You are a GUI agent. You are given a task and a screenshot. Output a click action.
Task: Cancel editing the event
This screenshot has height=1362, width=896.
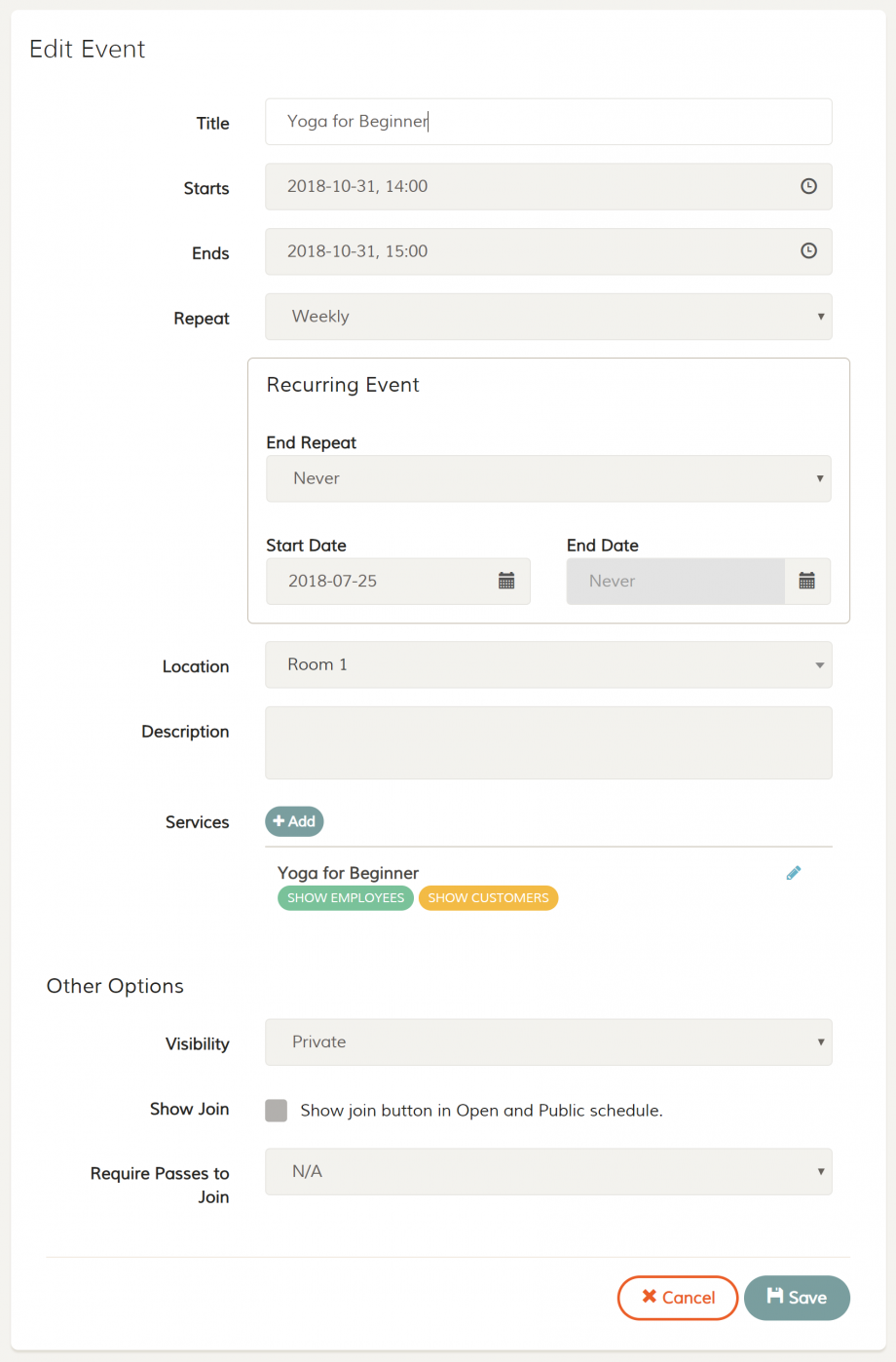[678, 1298]
